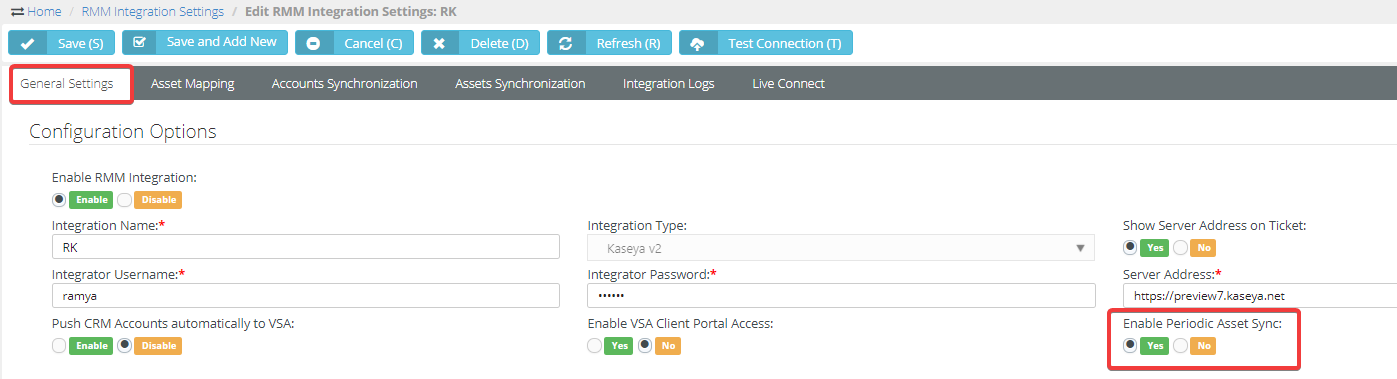The width and height of the screenshot is (1397, 379).
Task: Click the Refresh arrows icon
Action: (565, 44)
